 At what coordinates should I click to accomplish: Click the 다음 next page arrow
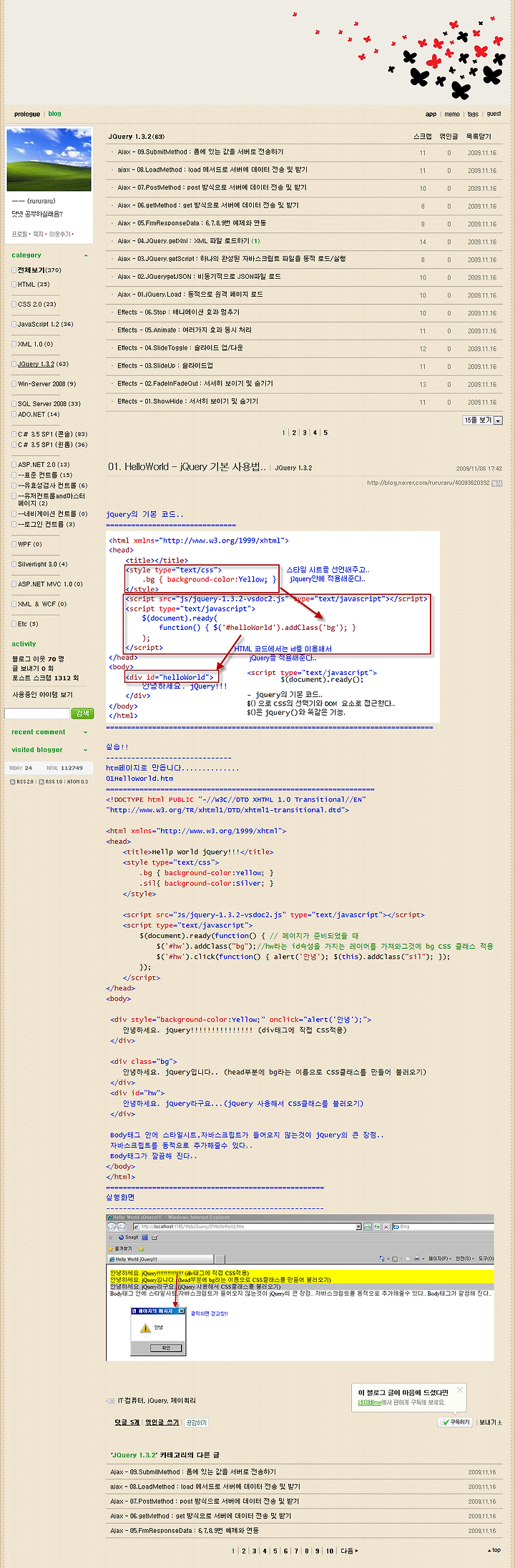pos(350,1551)
